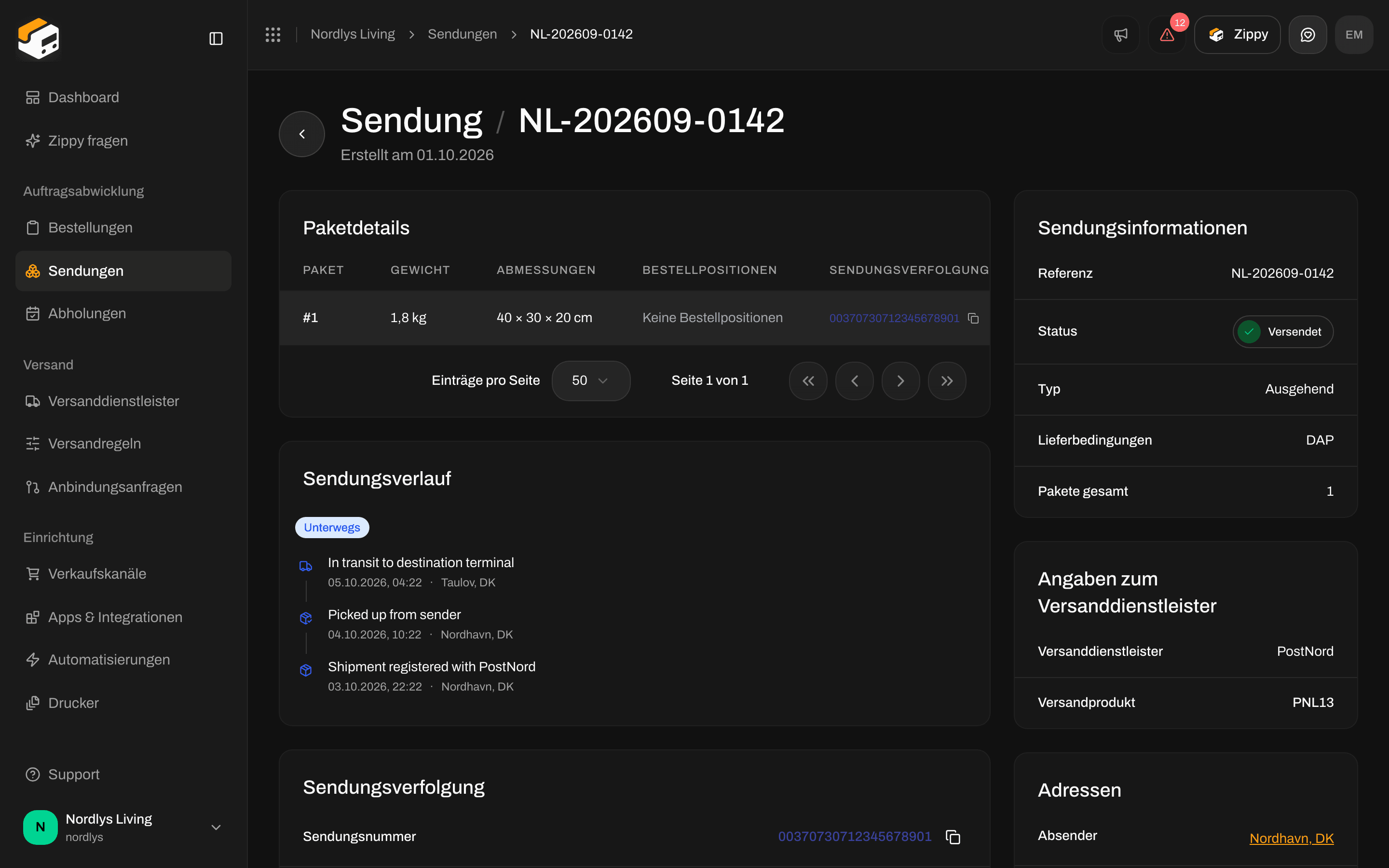Open tracking link 00370730712345678901 in package row
Screen dimensions: 1389x868
coord(894,318)
